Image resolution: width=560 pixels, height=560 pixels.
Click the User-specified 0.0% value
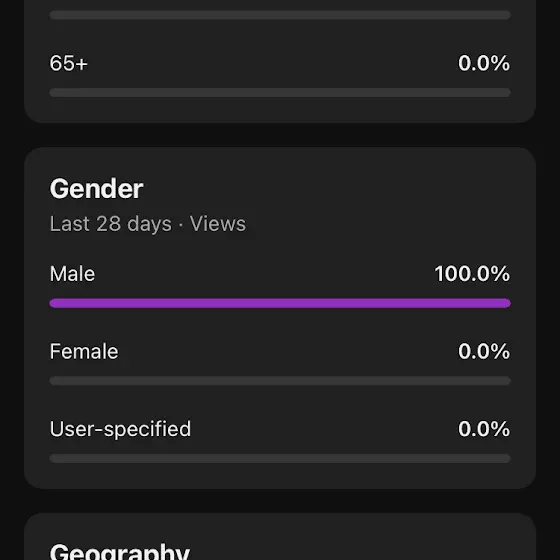pyautogui.click(x=484, y=429)
